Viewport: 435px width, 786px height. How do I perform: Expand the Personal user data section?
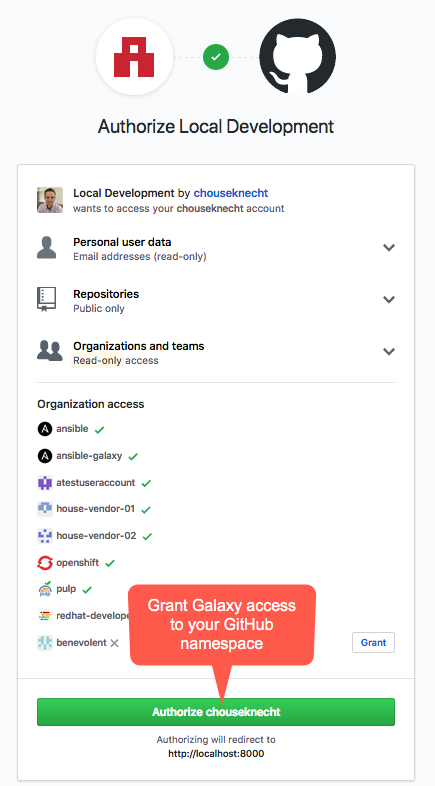tap(389, 247)
